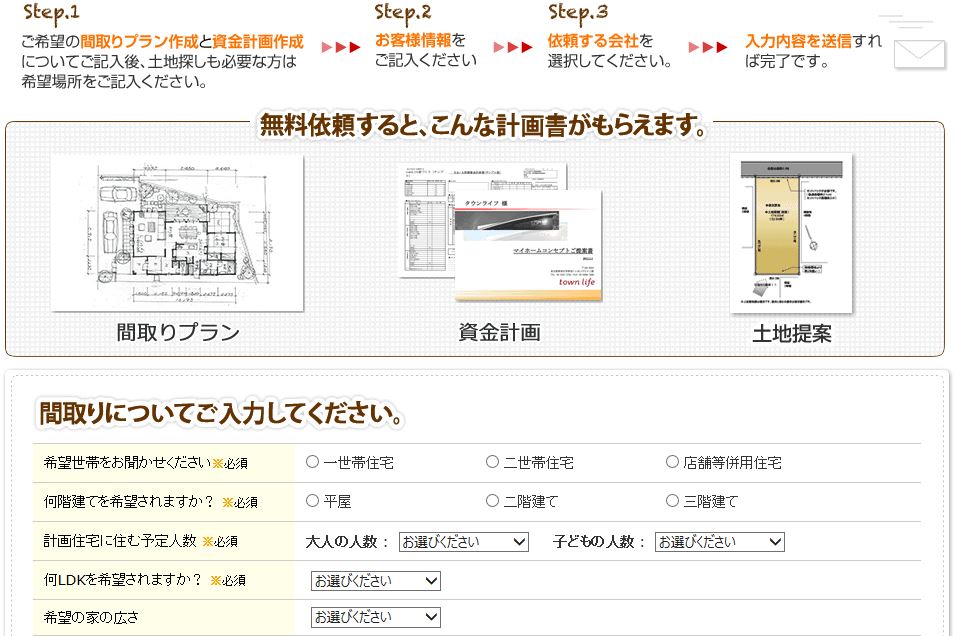Open 大人の人数 dropdown
The width and height of the screenshot is (955, 636).
pos(463,542)
